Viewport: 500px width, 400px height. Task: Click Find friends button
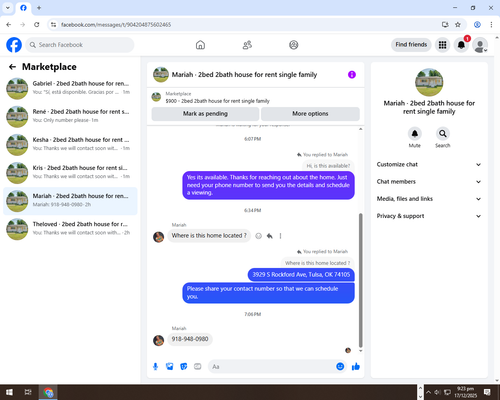pos(411,45)
